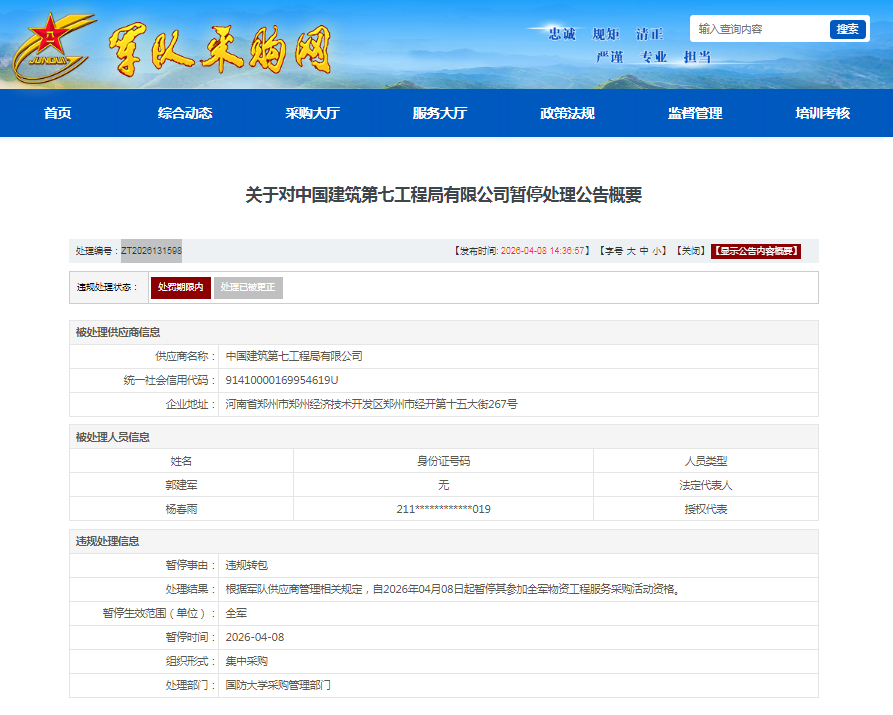
Task: Open the 综合动态 menu item
Action: [185, 113]
